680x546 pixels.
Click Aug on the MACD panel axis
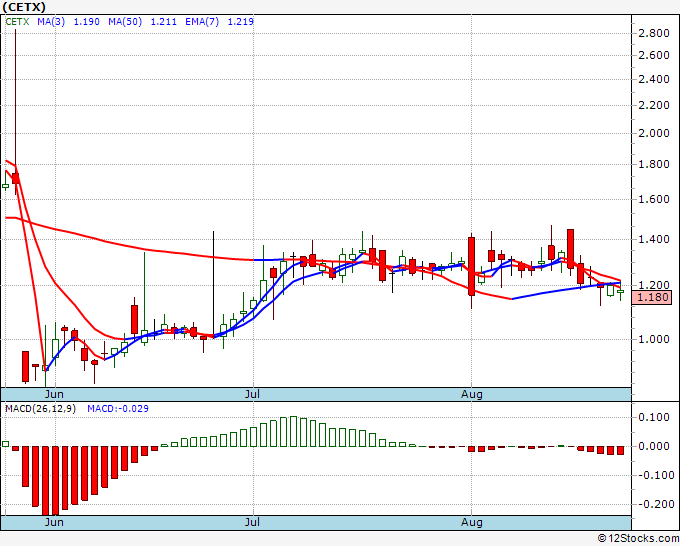472,522
